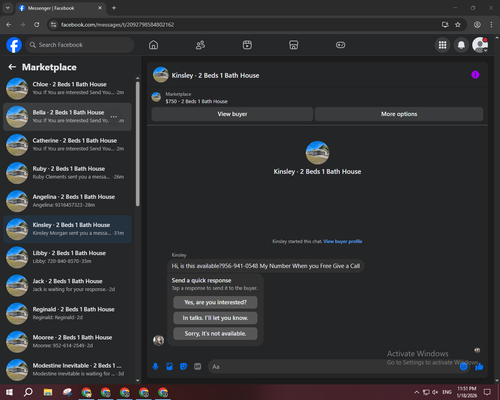
Task: Click the purple conversation information icon
Action: tap(475, 75)
